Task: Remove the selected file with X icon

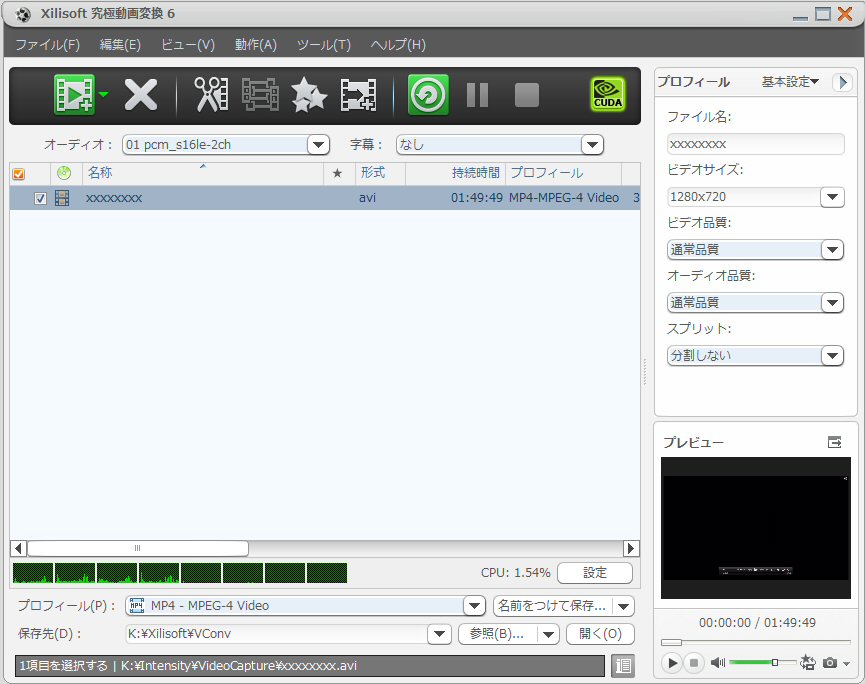Action: pos(141,95)
